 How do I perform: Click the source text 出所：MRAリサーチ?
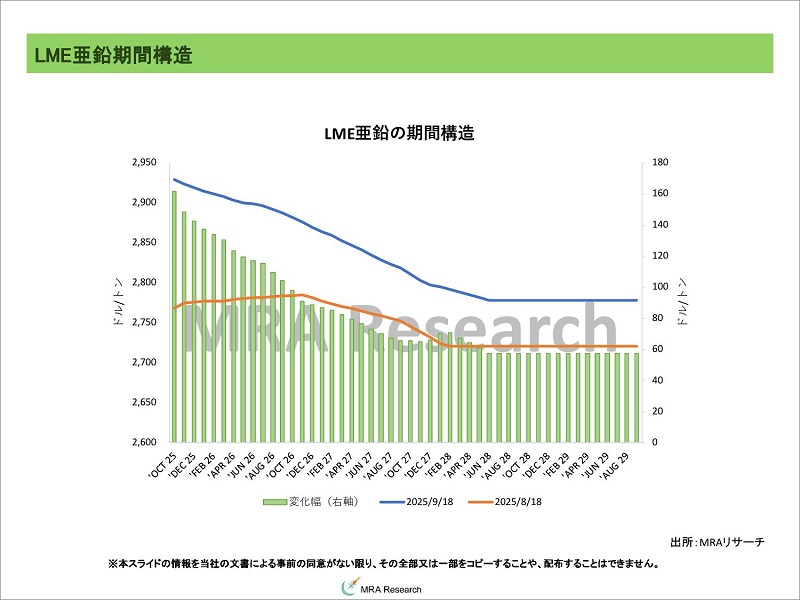click(730, 541)
